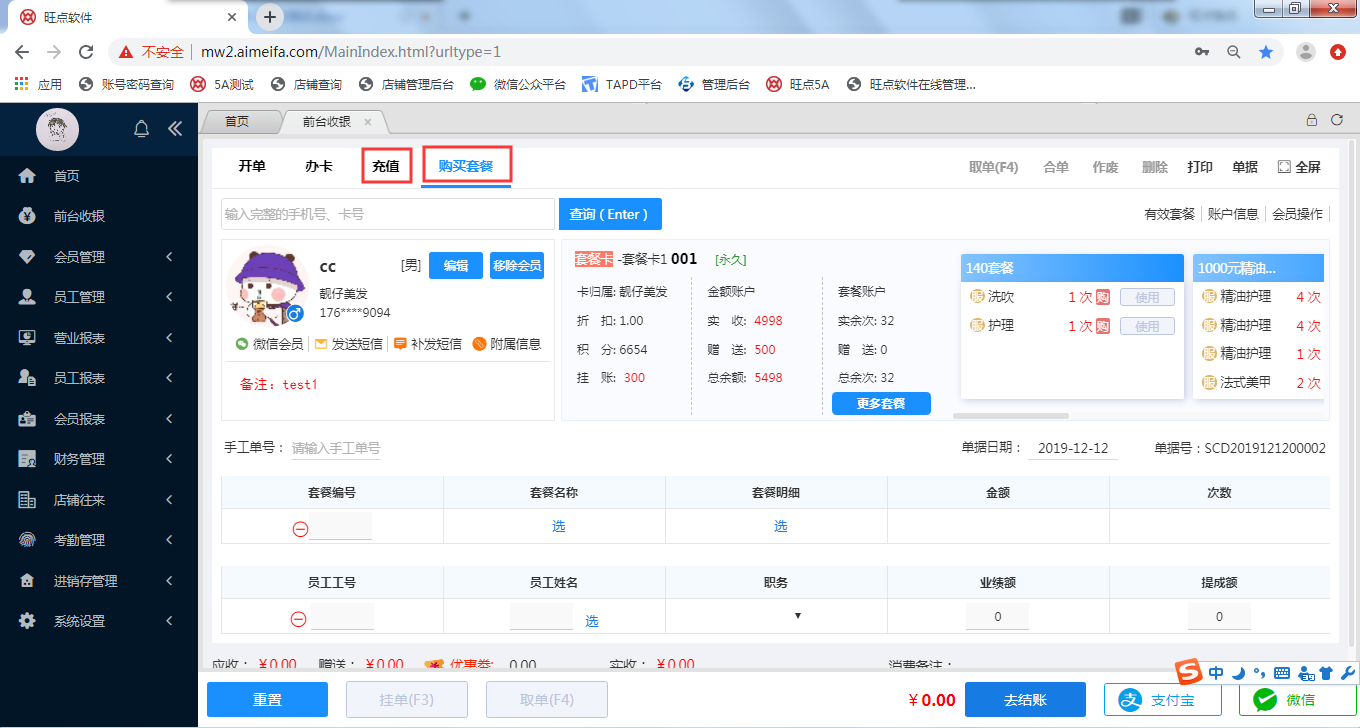Click the 移除会员 button
The image size is (1360, 728).
pos(517,266)
